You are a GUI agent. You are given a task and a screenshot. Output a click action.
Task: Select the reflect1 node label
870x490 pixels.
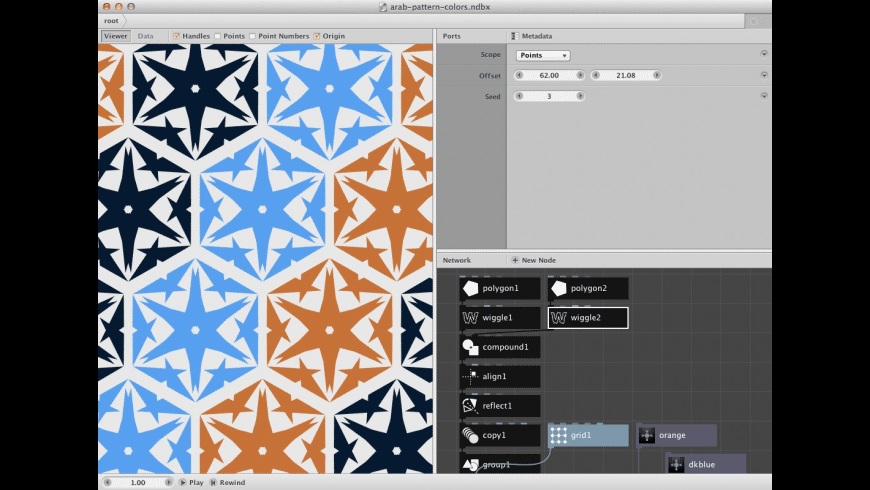(x=497, y=406)
